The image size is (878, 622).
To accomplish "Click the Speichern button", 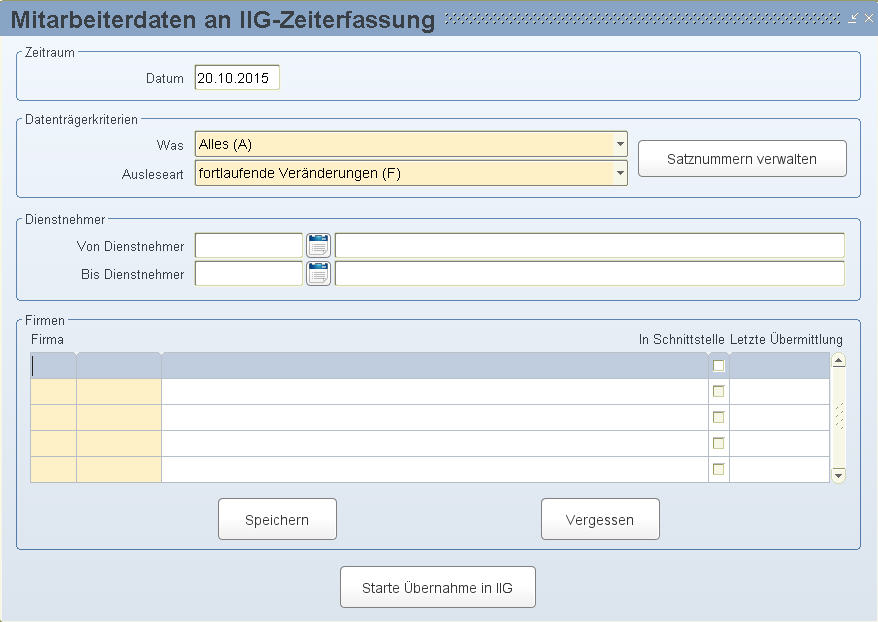I will pos(277,520).
